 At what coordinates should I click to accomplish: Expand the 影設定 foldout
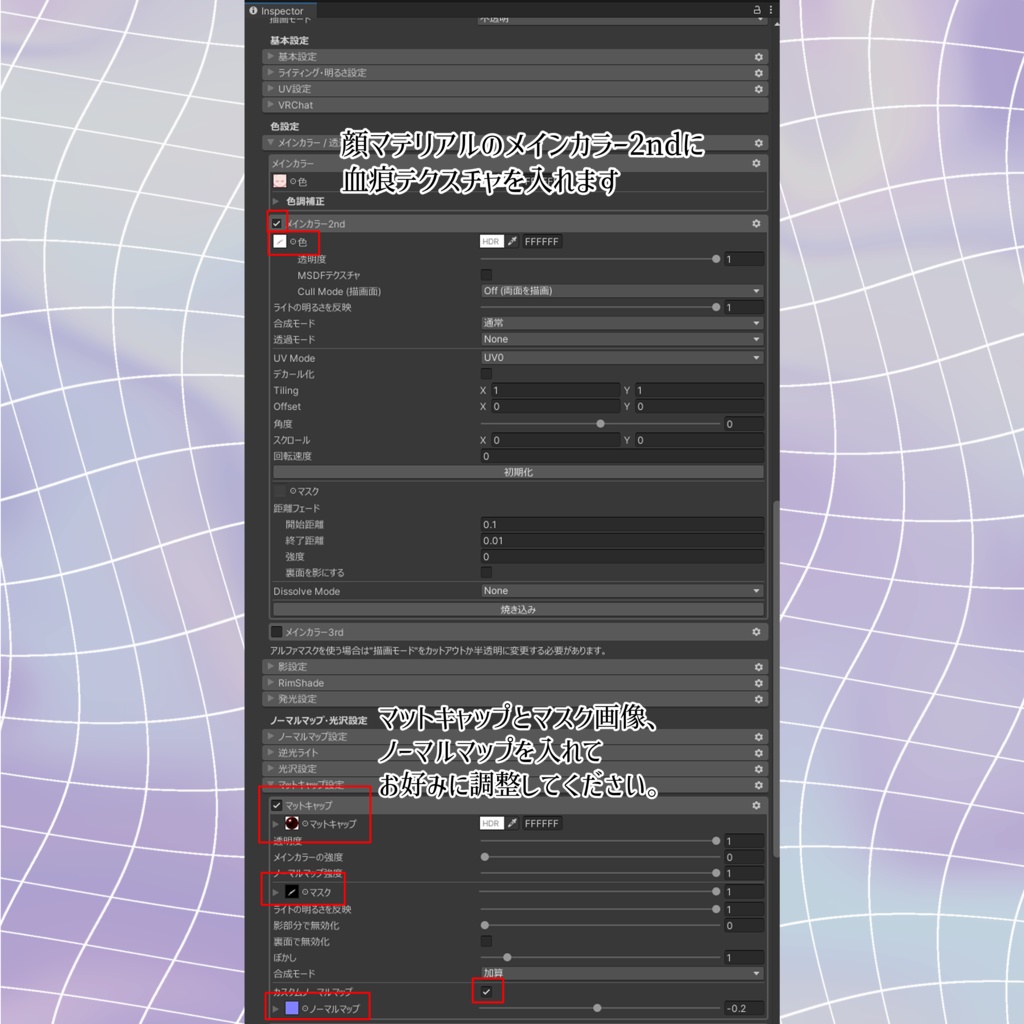270,667
